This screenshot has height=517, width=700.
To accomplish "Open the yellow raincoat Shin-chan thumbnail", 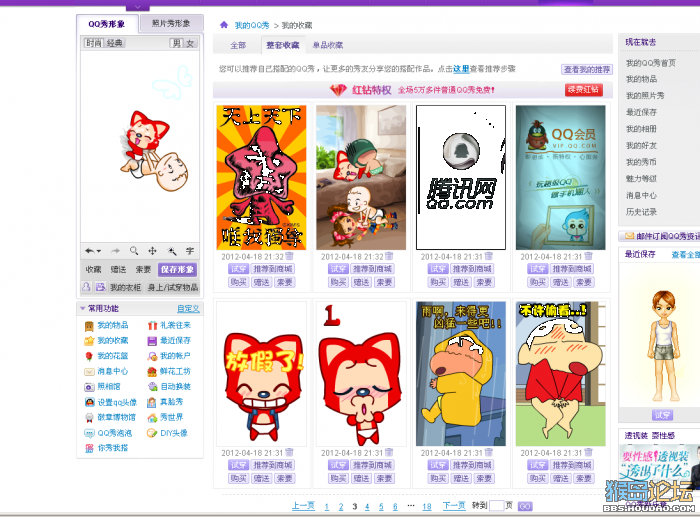I will click(461, 374).
